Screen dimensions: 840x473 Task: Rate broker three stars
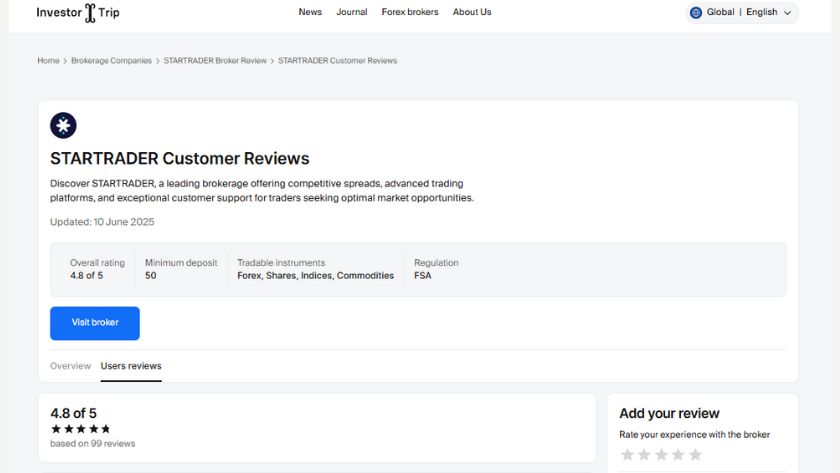(661, 455)
